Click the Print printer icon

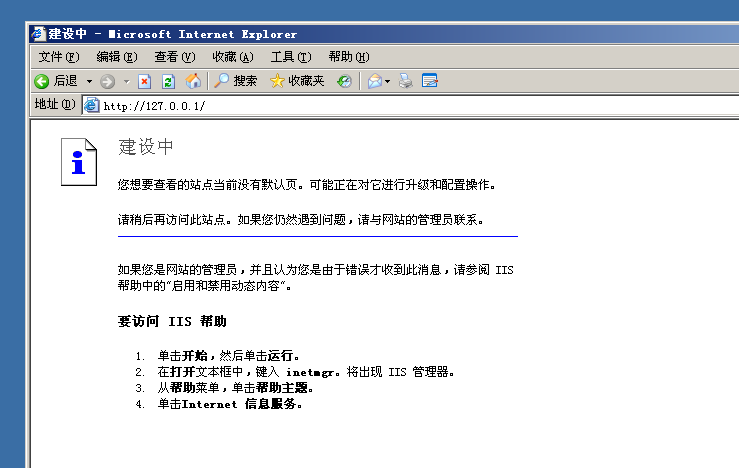pos(405,81)
